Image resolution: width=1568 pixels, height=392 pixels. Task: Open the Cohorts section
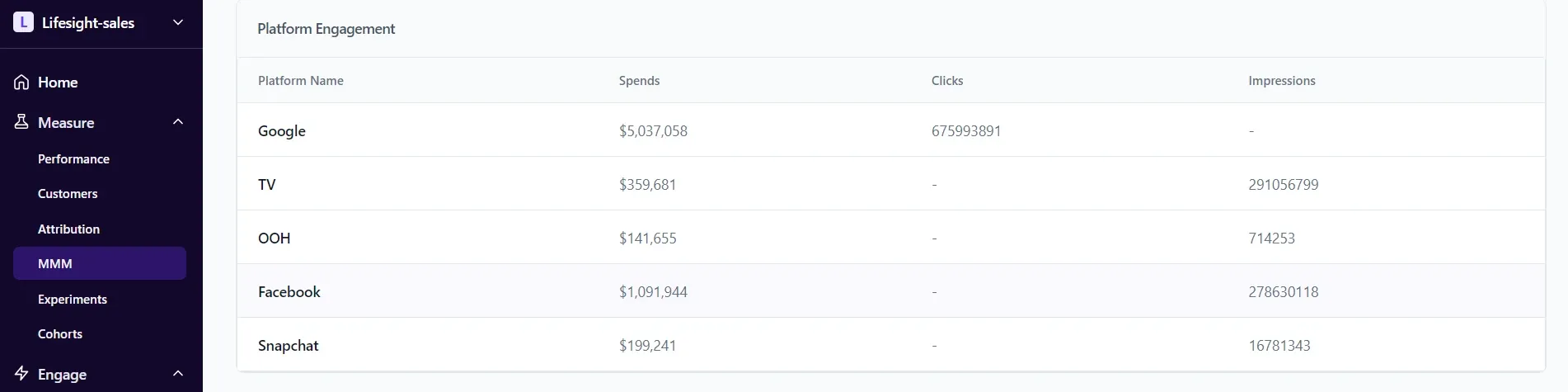pos(60,334)
